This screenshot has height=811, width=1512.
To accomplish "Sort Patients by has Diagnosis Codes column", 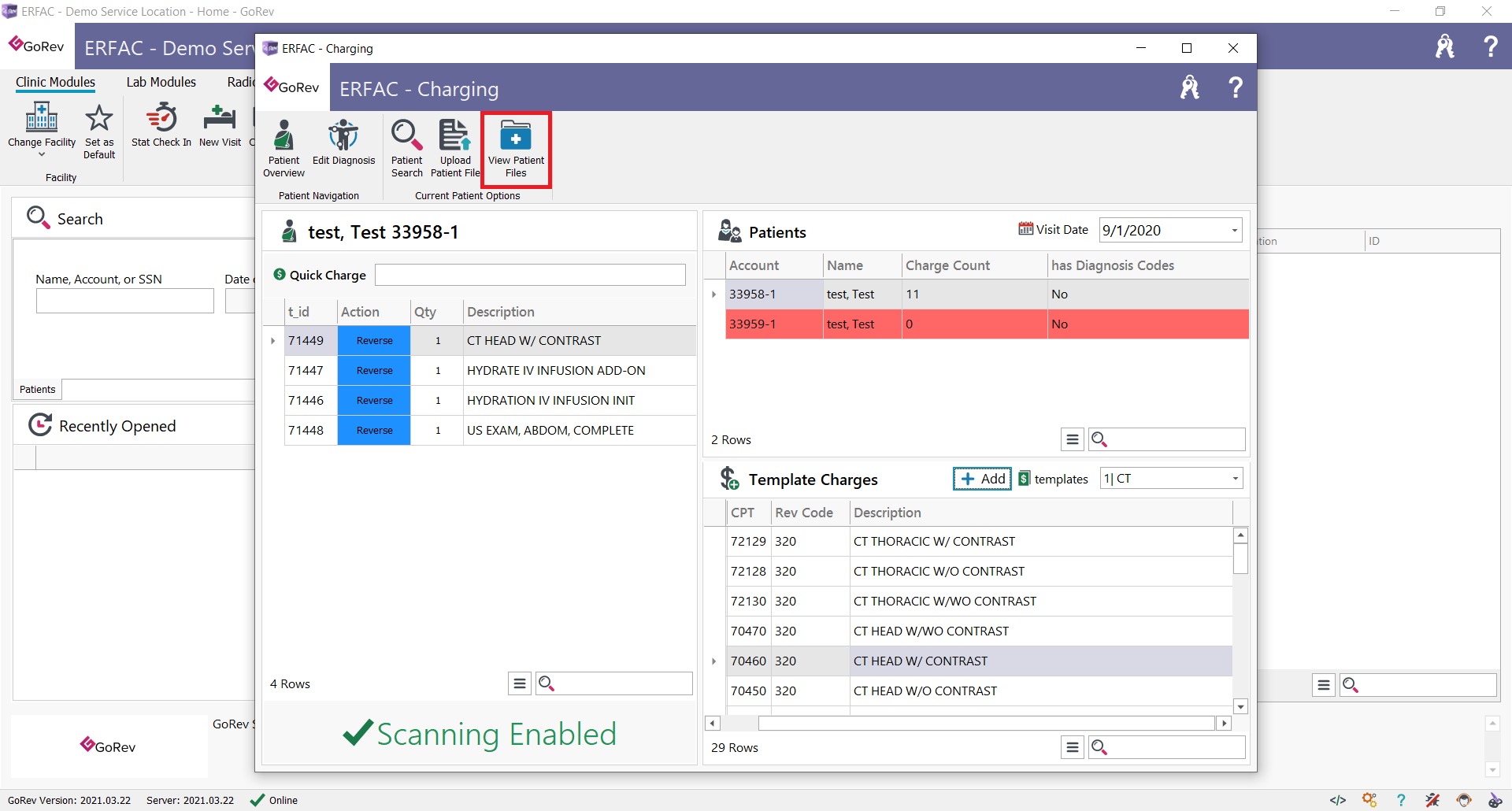I will point(1148,266).
